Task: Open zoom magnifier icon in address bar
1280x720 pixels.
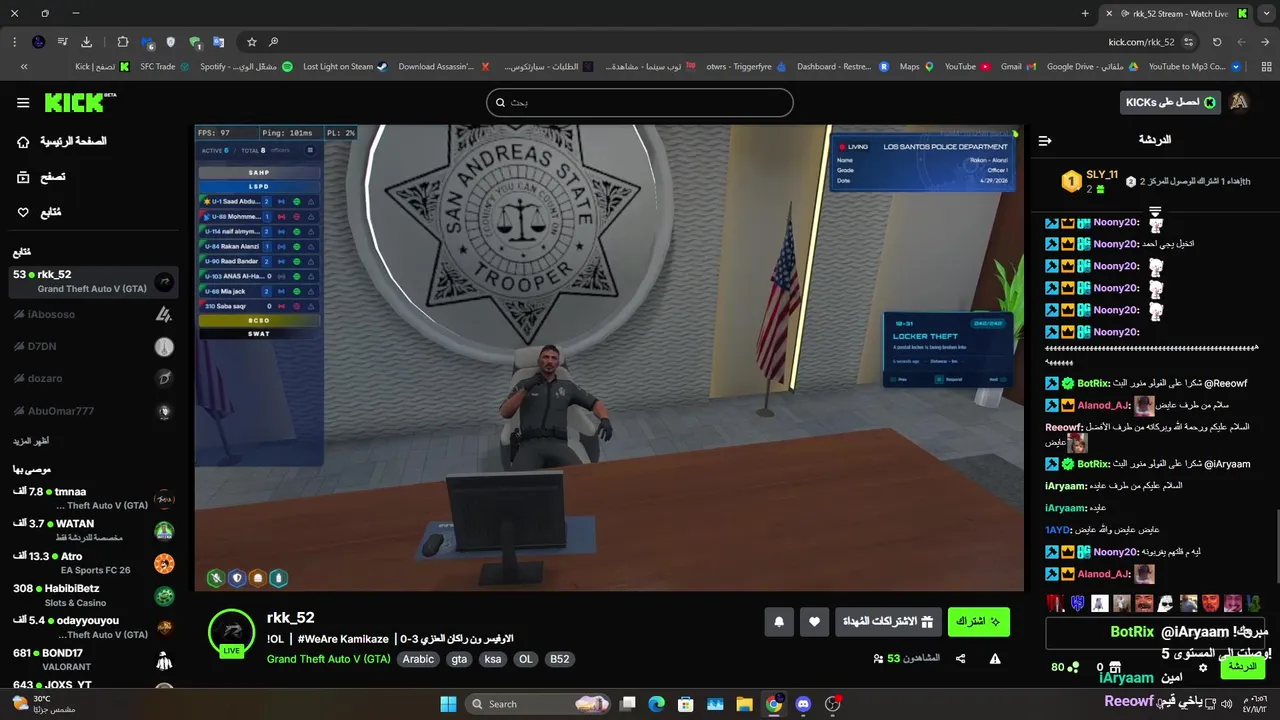Action: pos(273,42)
